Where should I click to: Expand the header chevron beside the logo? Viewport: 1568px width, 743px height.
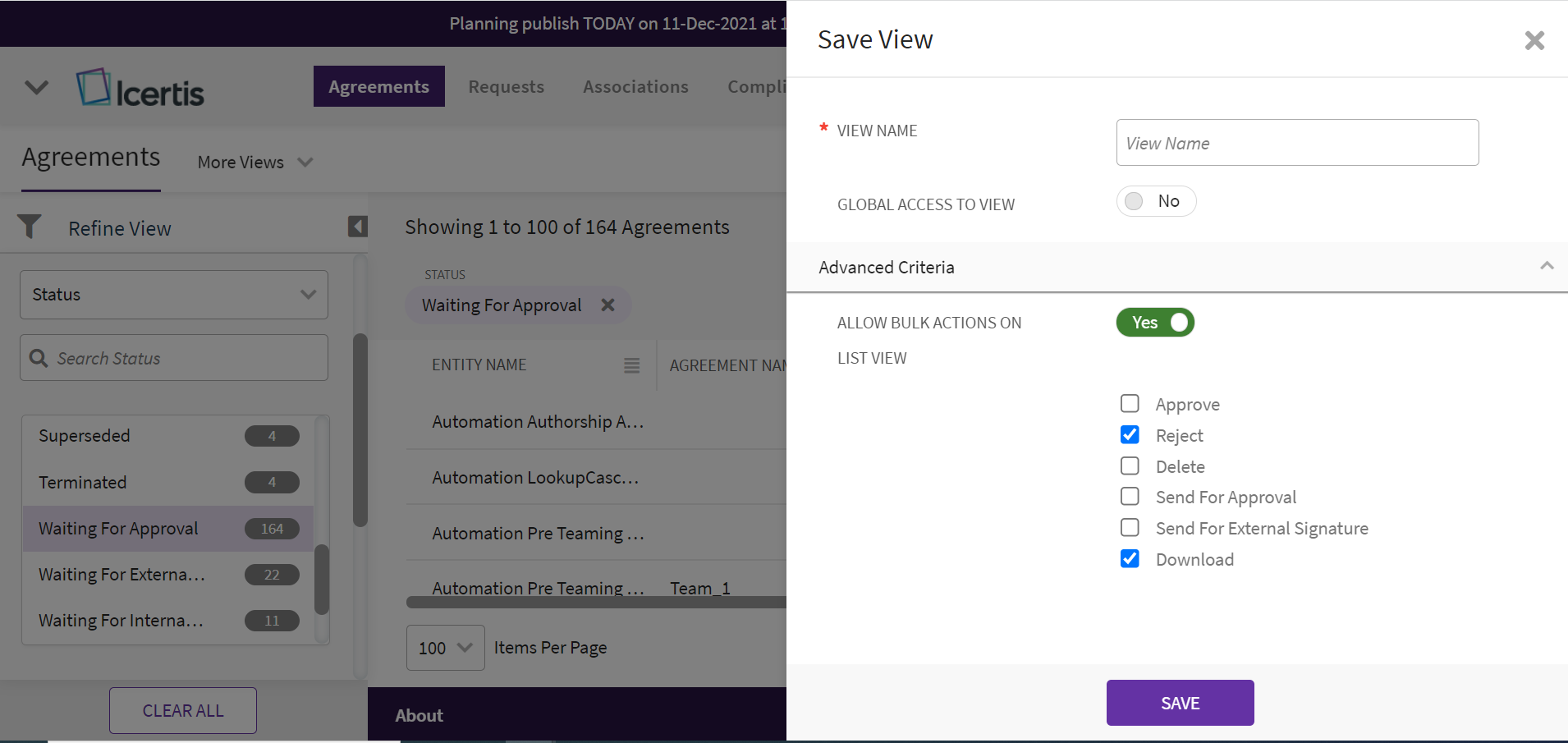click(36, 87)
